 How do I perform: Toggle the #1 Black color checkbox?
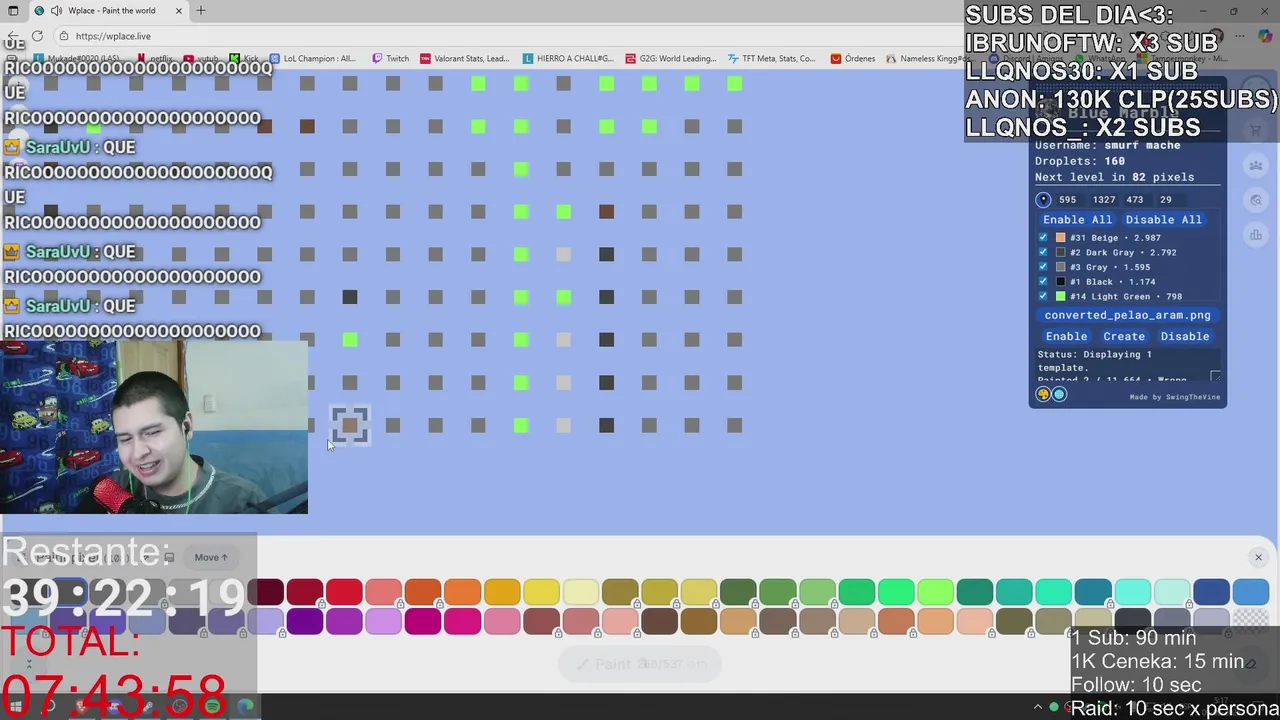point(1043,281)
